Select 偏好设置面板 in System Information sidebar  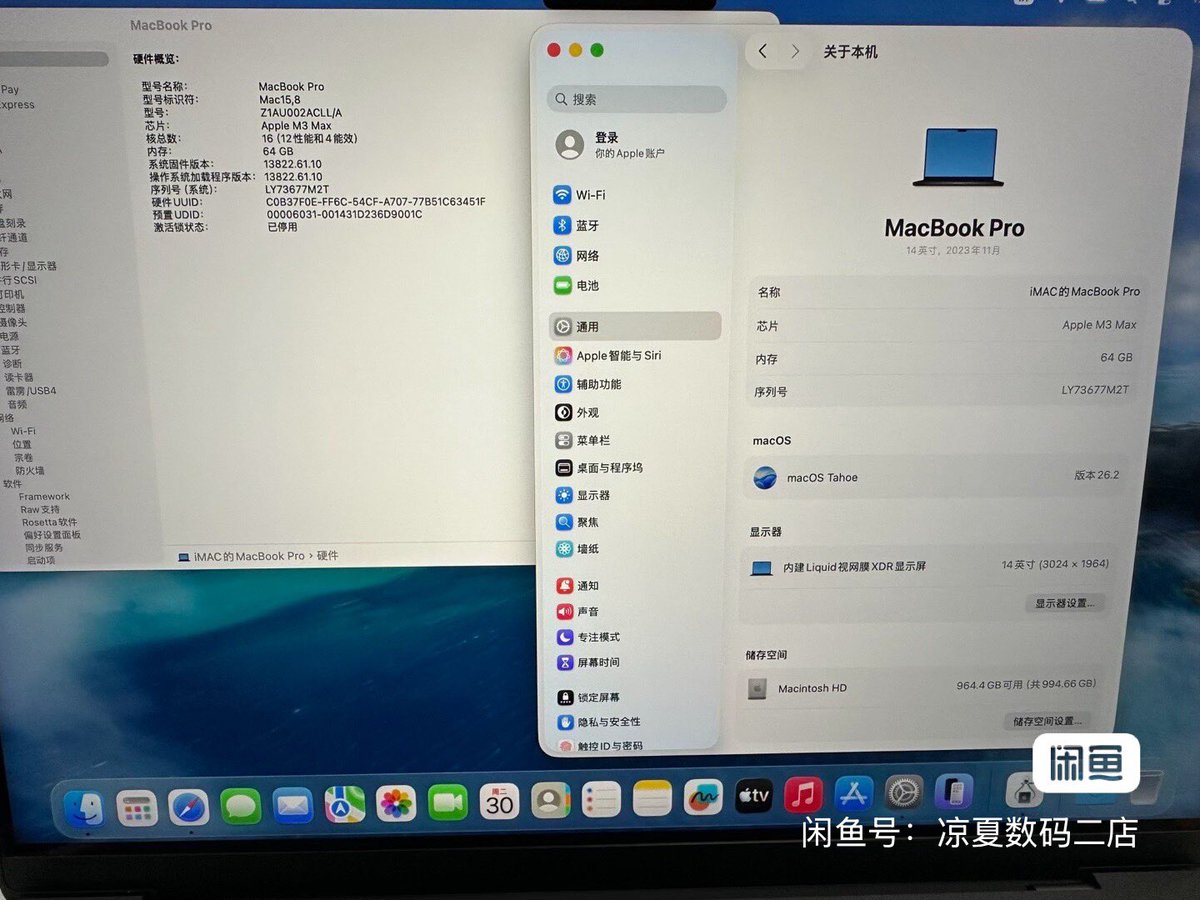[52, 535]
